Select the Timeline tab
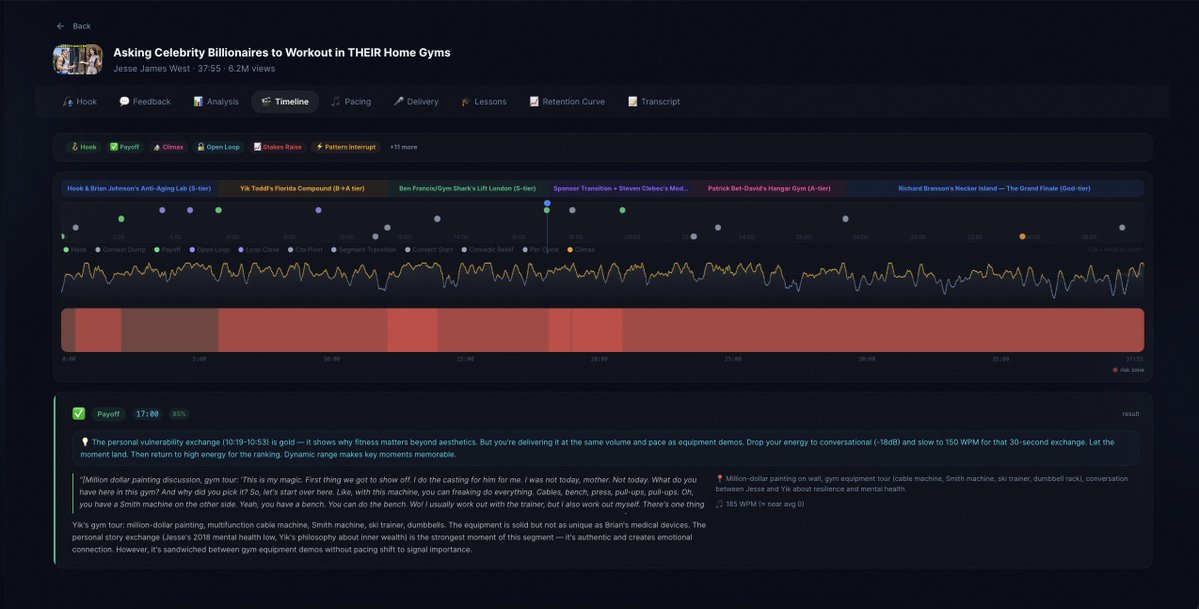The image size is (1199, 609). (x=285, y=102)
